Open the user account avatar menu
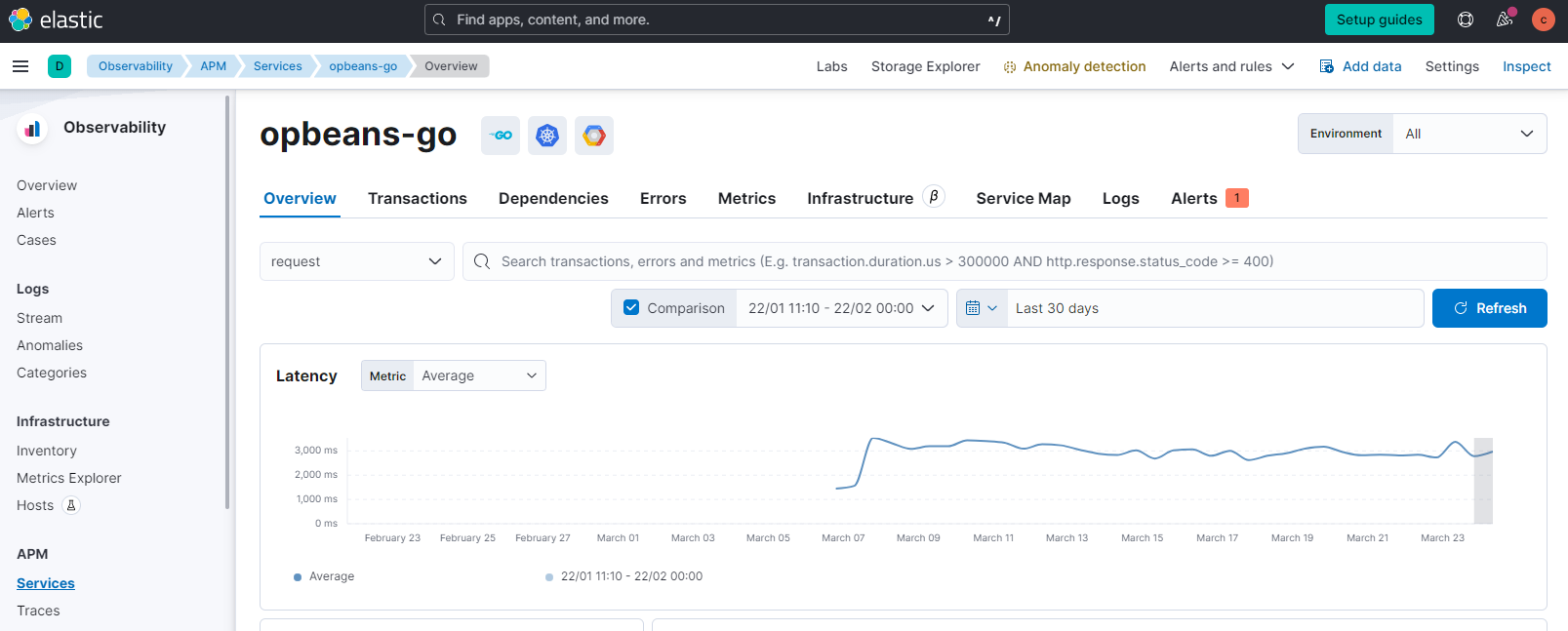 1544,20
